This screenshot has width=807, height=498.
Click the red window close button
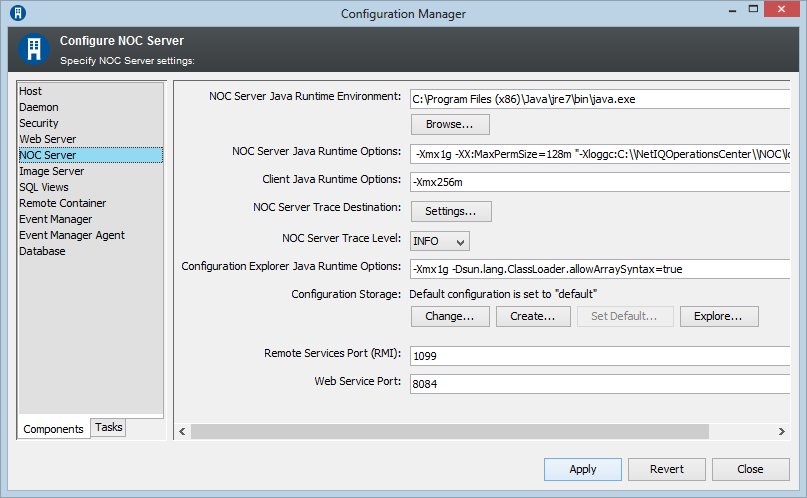pyautogui.click(x=781, y=9)
